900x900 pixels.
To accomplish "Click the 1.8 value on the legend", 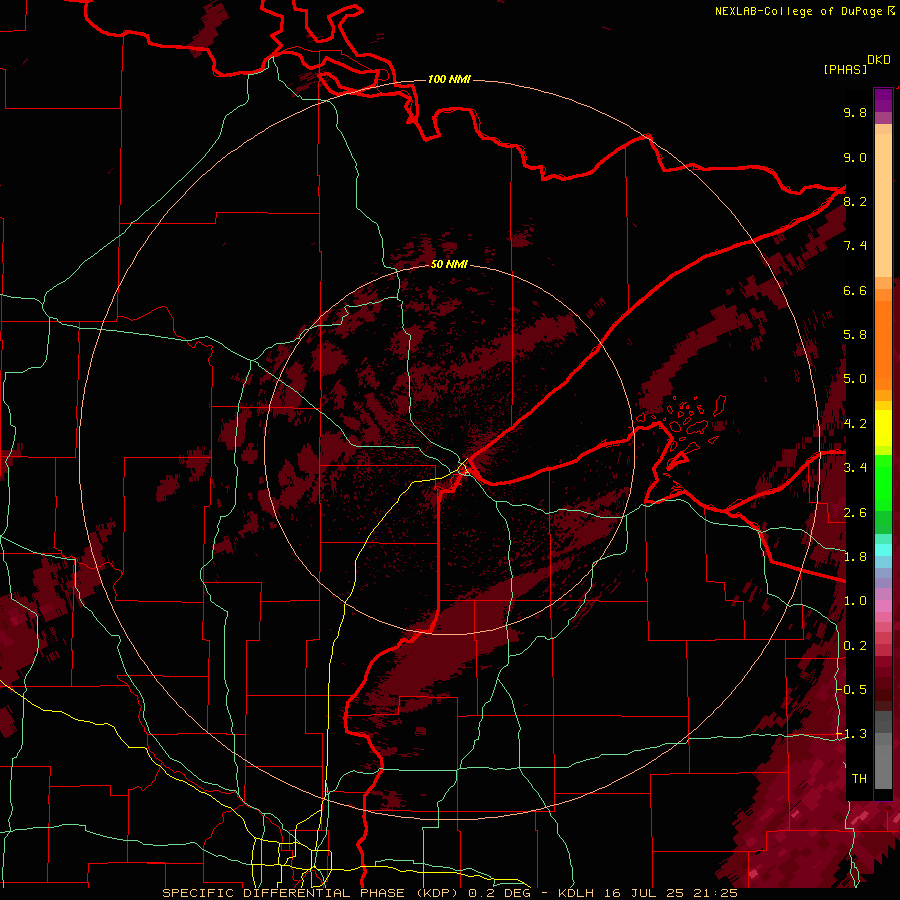I will pyautogui.click(x=855, y=557).
